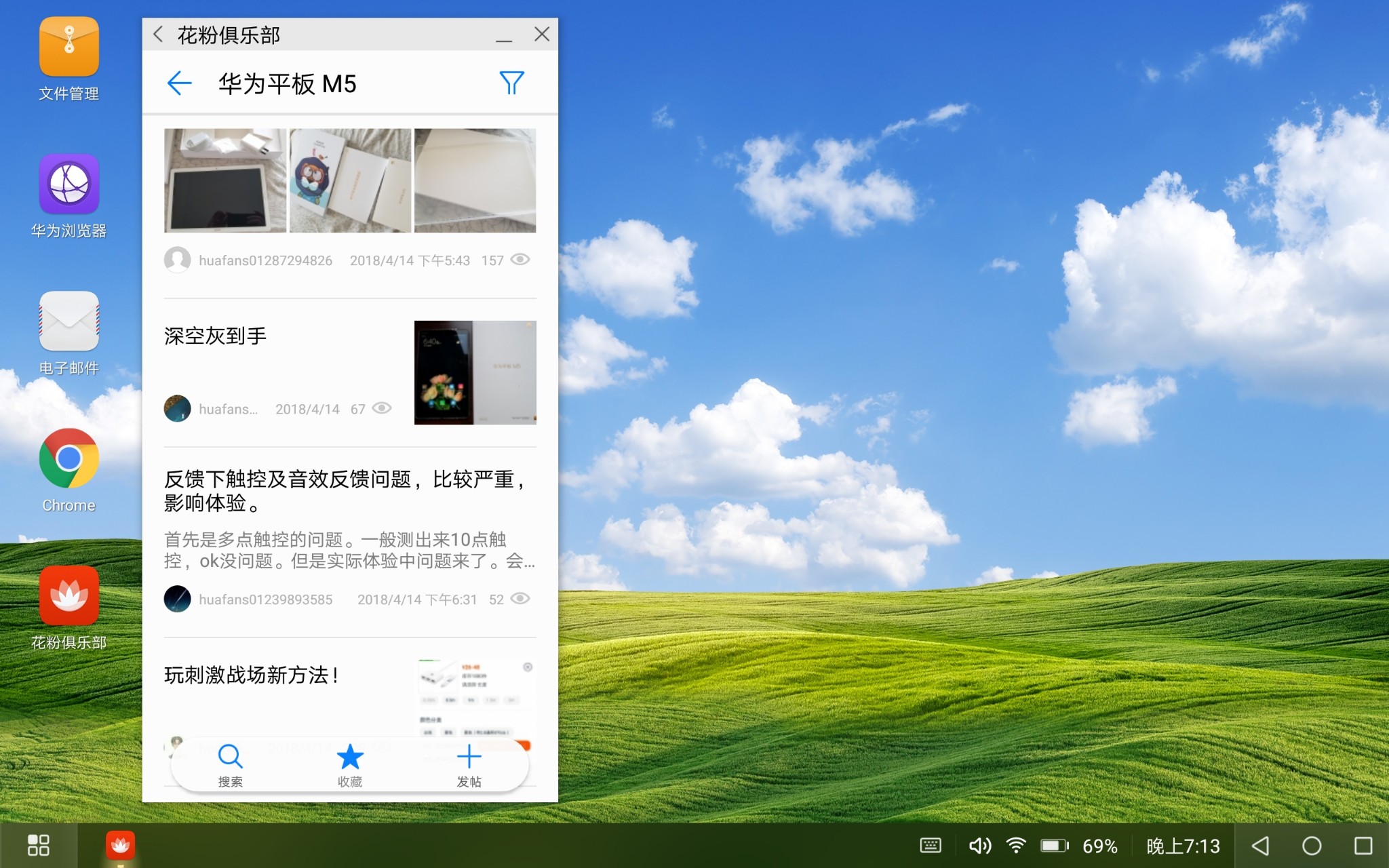1389x868 pixels.
Task: View the third white box photo
Action: [x=475, y=180]
